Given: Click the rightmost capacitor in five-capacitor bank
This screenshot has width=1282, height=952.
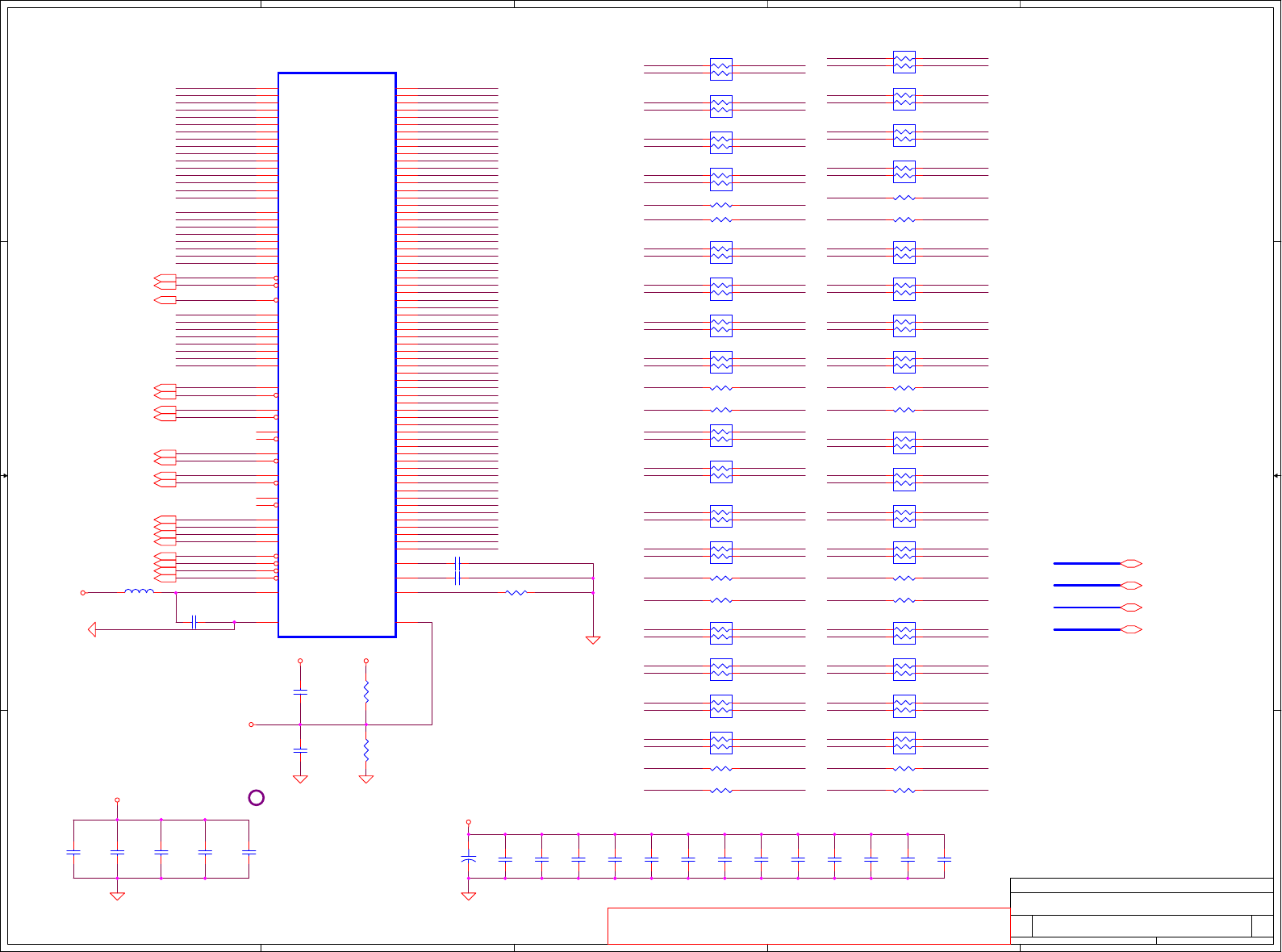Looking at the screenshot, I should point(248,852).
